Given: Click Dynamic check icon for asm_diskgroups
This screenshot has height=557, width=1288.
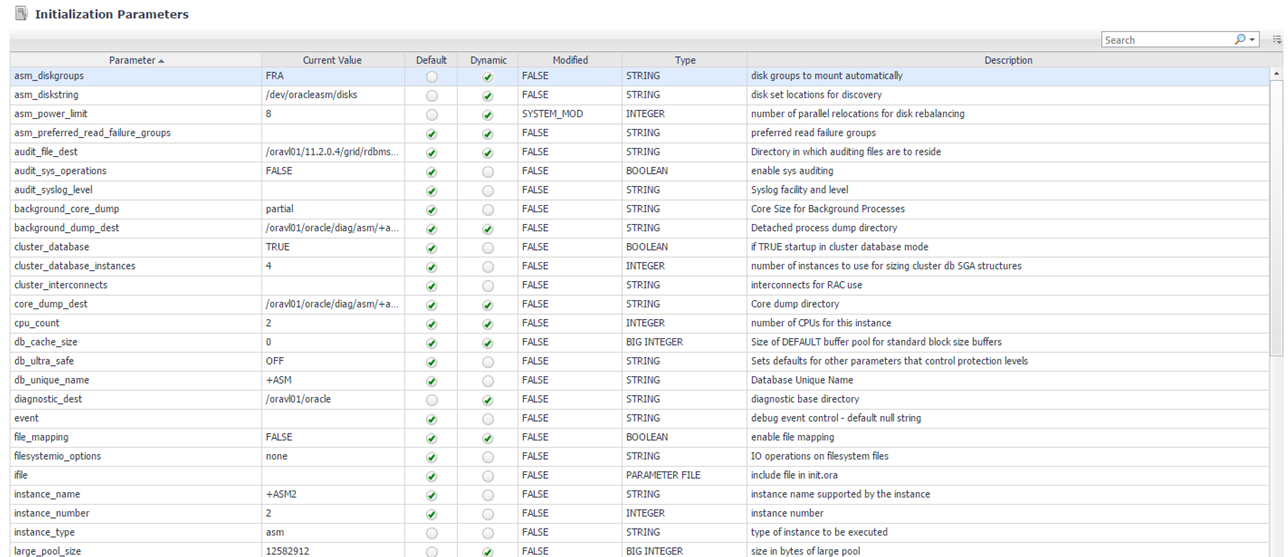Looking at the screenshot, I should point(488,76).
